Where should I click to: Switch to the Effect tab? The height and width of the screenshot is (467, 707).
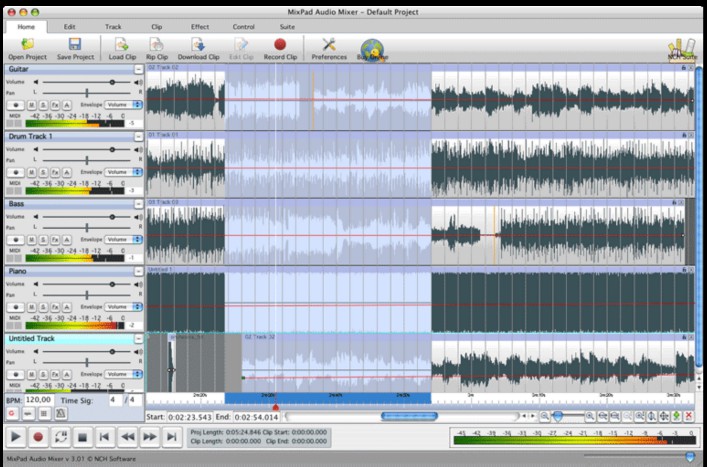tap(200, 26)
